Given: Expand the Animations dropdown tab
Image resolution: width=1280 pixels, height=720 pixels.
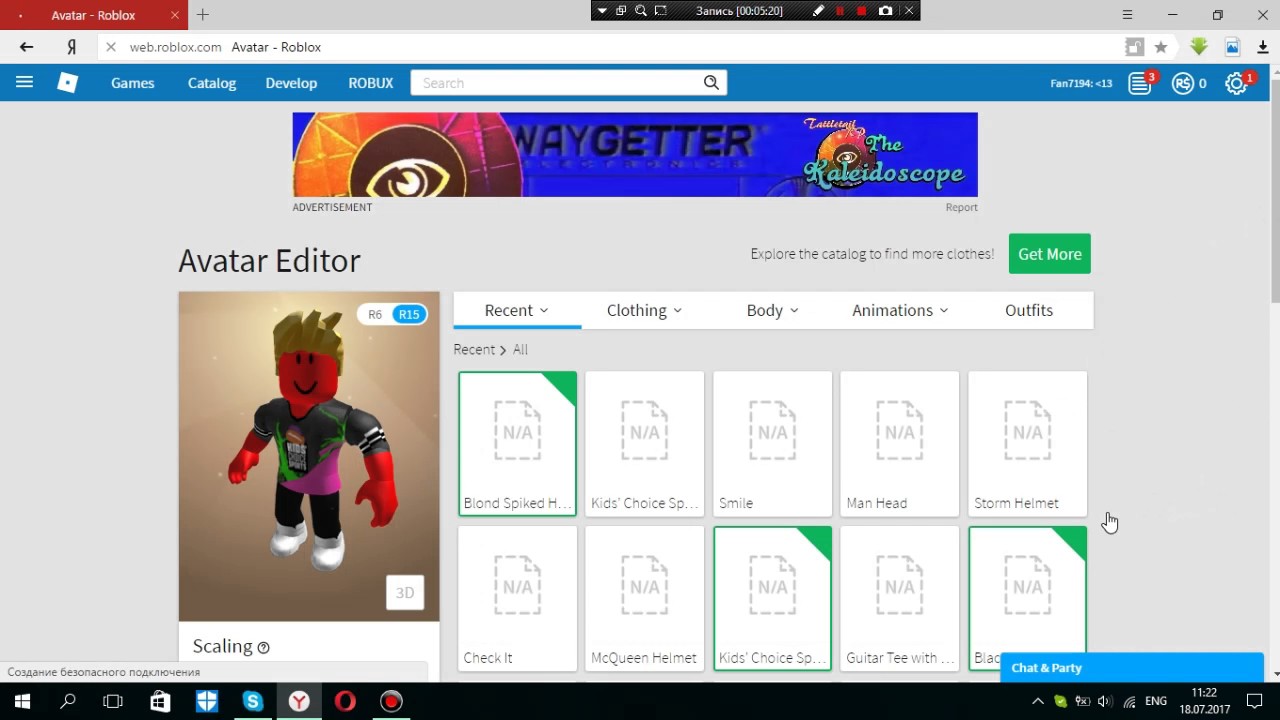Looking at the screenshot, I should 901,310.
